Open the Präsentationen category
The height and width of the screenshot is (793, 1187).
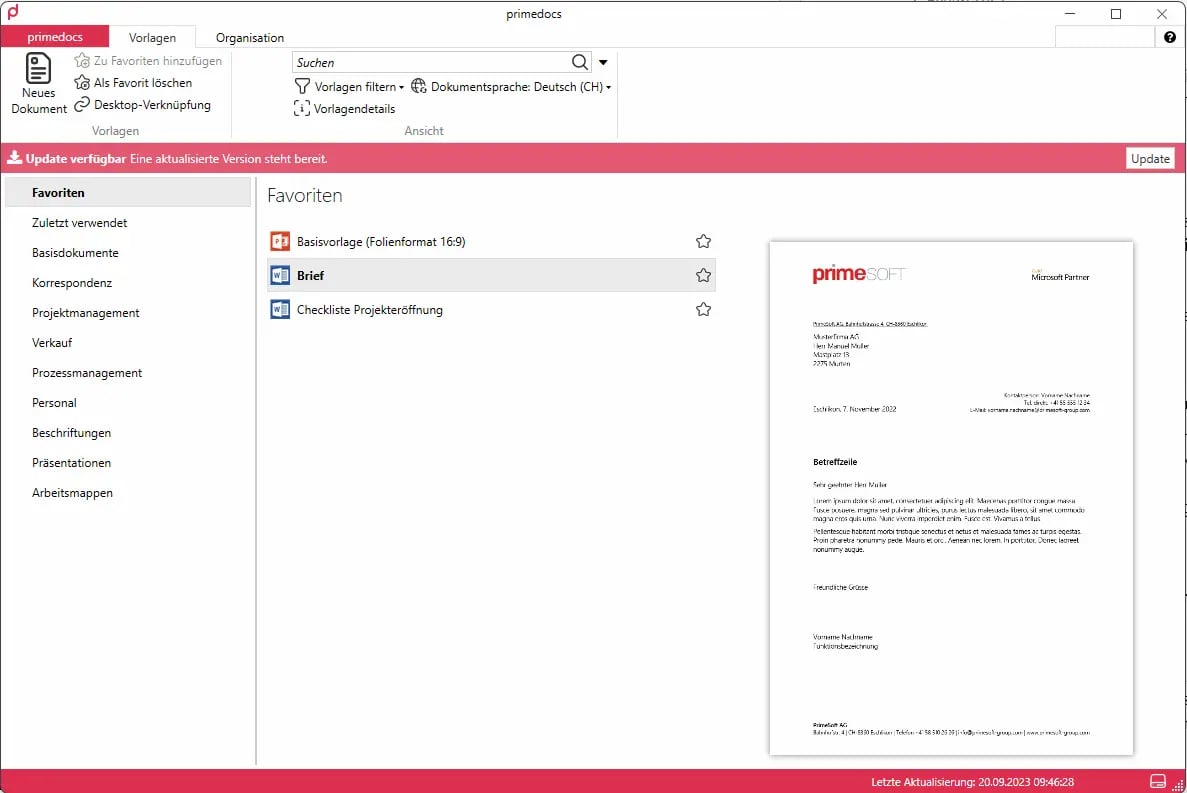coord(128,462)
